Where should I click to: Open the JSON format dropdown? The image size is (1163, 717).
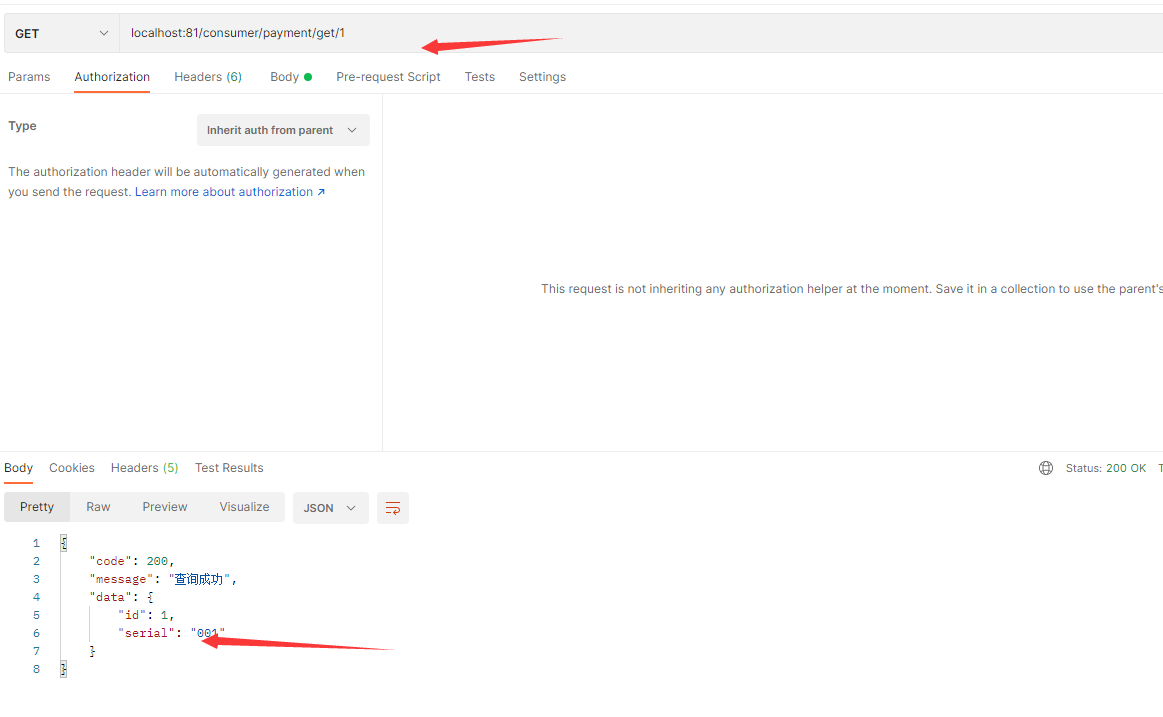pos(330,508)
